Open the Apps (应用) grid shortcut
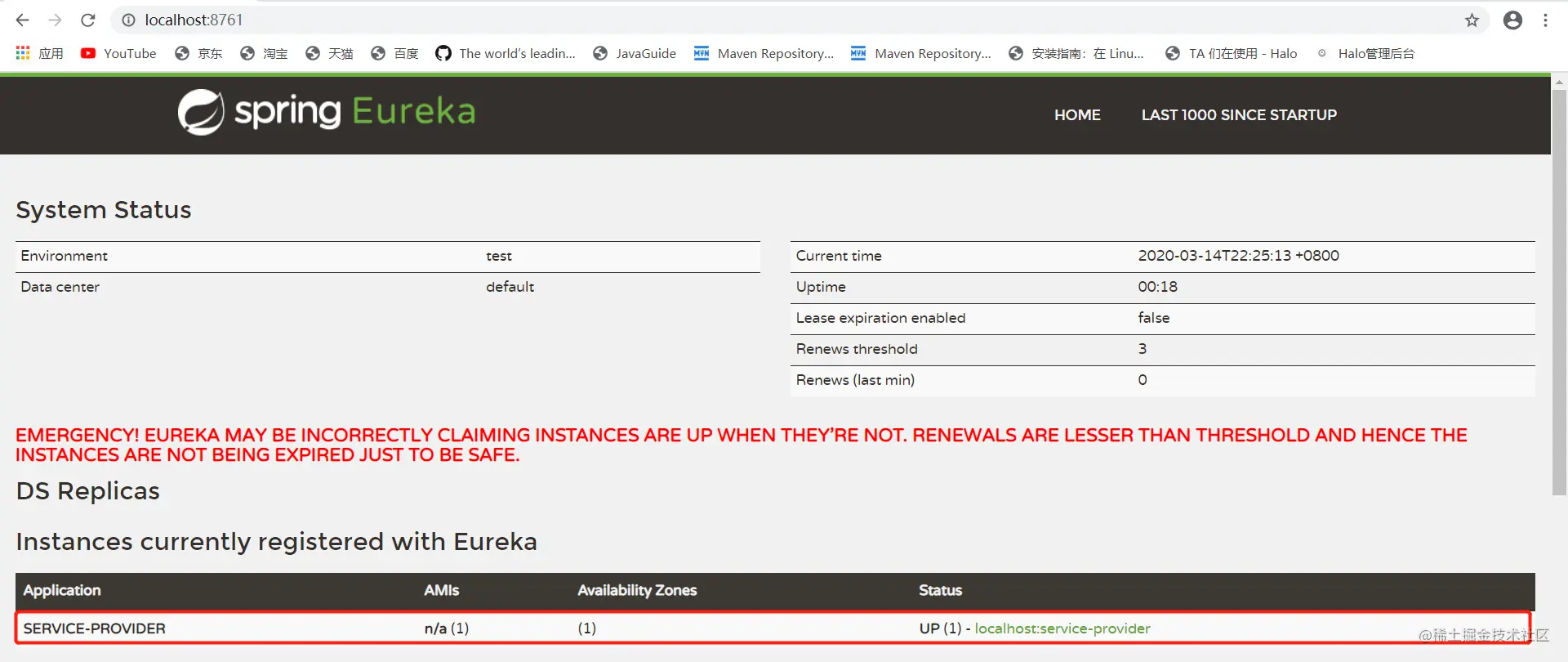The width and height of the screenshot is (1568, 662). point(39,53)
